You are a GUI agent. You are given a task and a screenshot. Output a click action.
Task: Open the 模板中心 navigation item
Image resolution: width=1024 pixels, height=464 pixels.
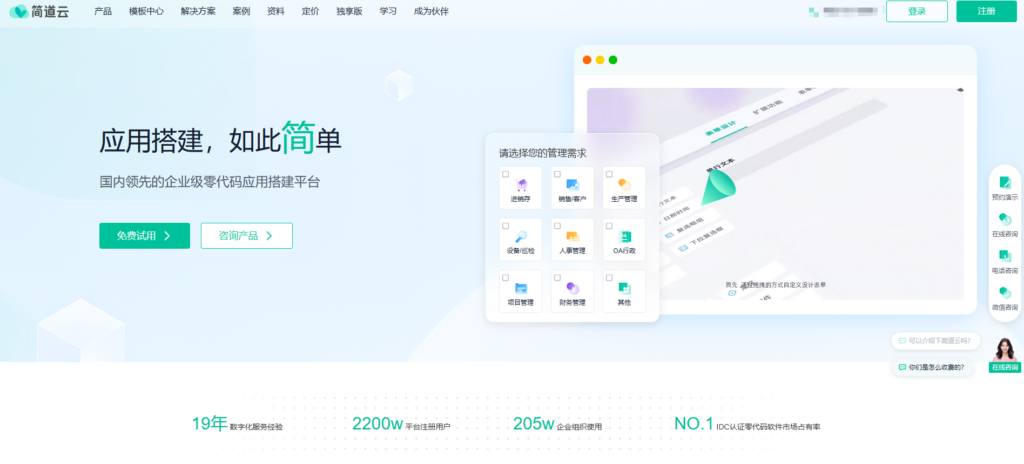click(x=146, y=11)
